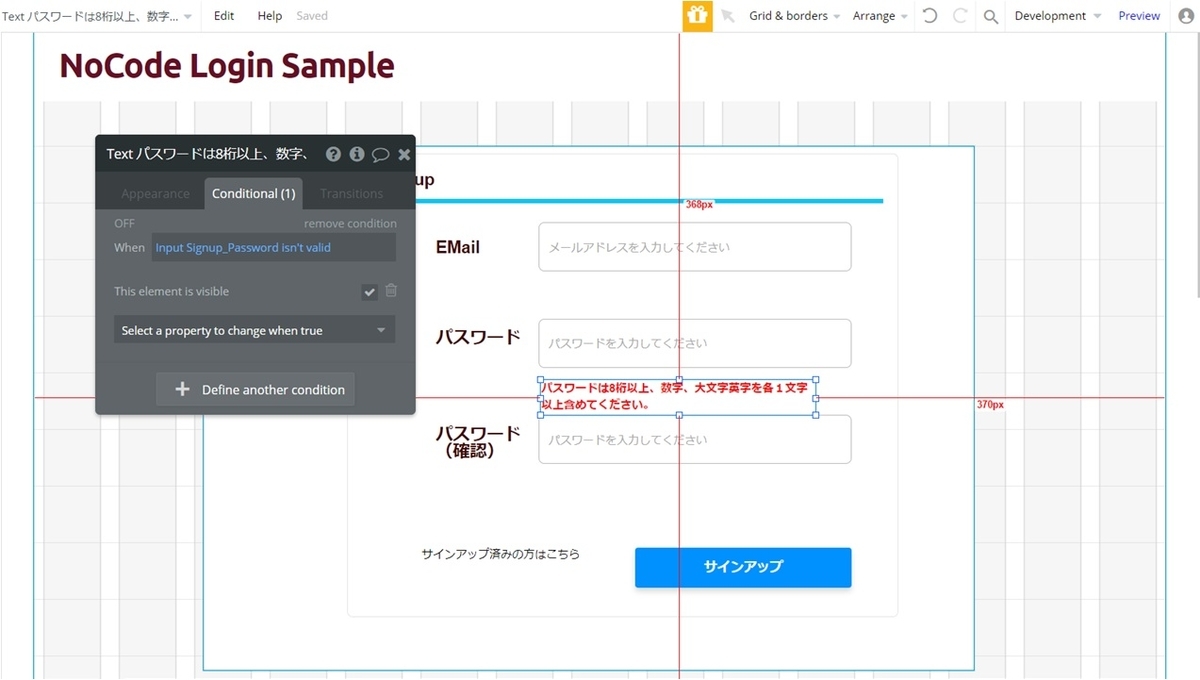The image size is (1200, 680).
Task: Click the redo icon in the toolbar
Action: pos(959,15)
